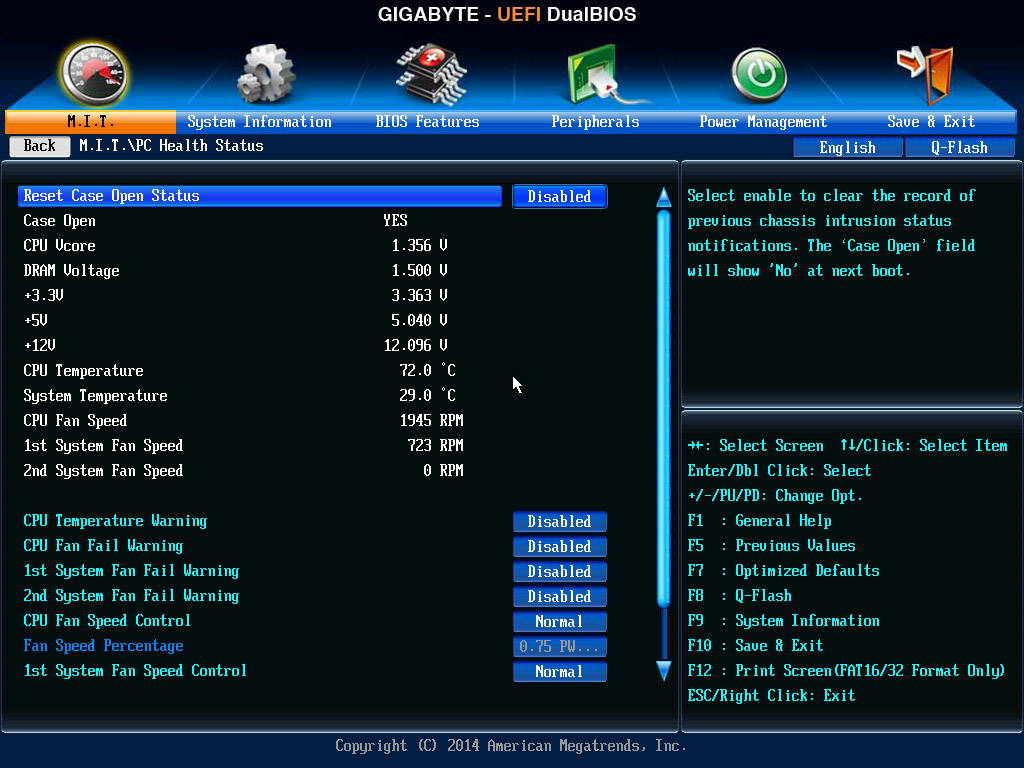This screenshot has height=768, width=1024.
Task: Switch to the BIOS Features tab
Action: (427, 122)
